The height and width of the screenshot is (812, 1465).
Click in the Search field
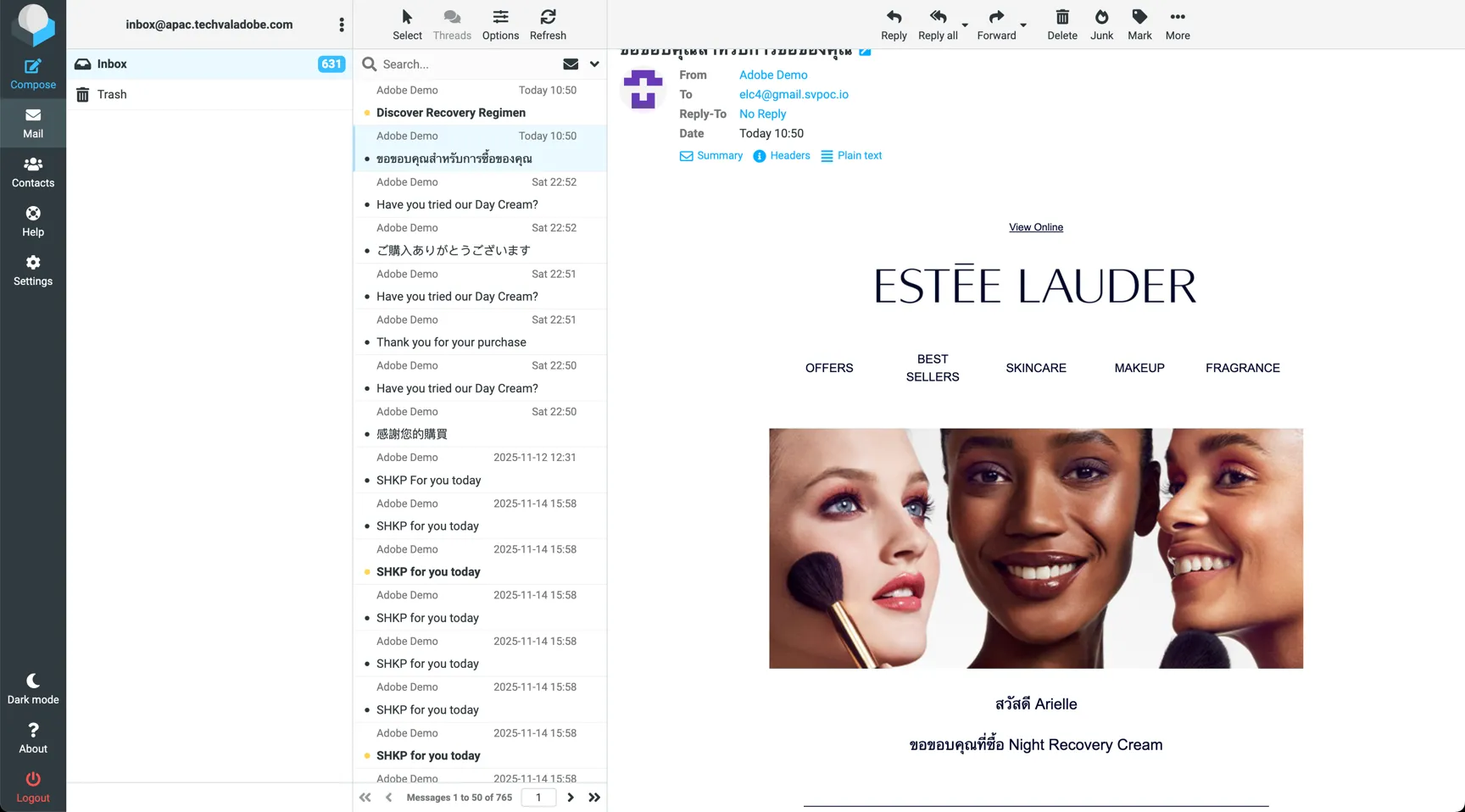click(x=466, y=64)
